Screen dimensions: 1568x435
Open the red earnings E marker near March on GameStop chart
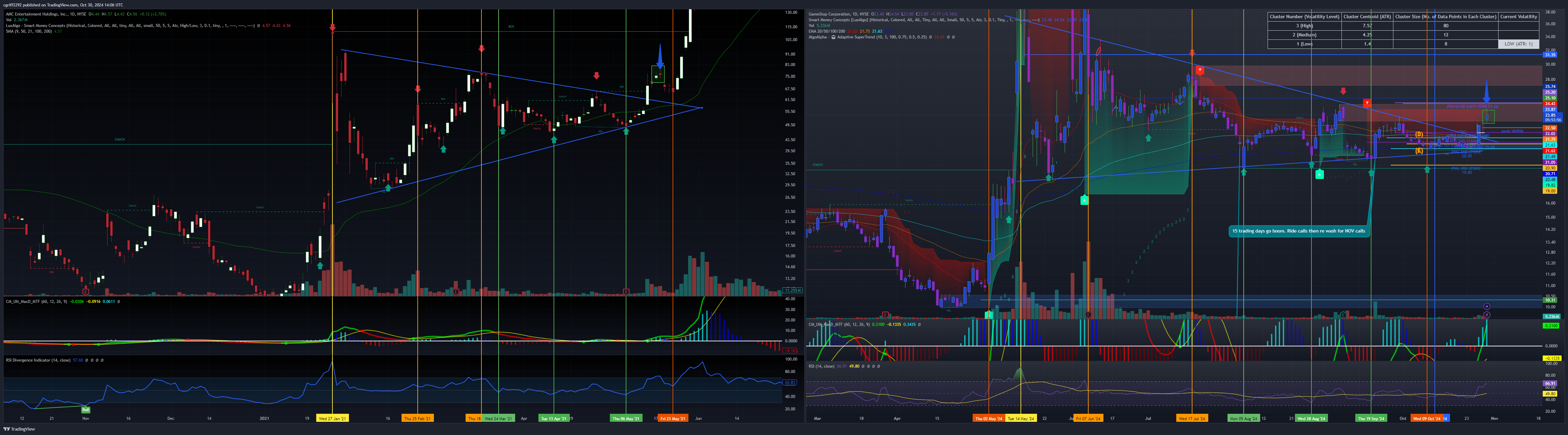[885, 314]
